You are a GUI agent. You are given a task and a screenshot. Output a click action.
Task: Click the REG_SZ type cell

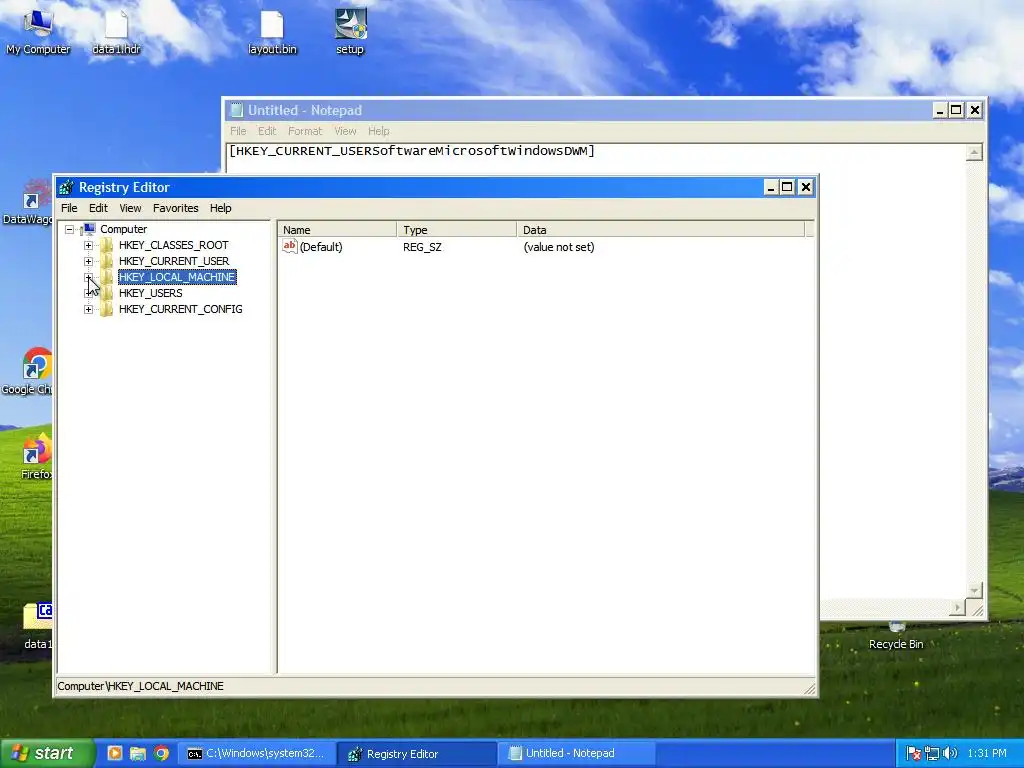[423, 247]
